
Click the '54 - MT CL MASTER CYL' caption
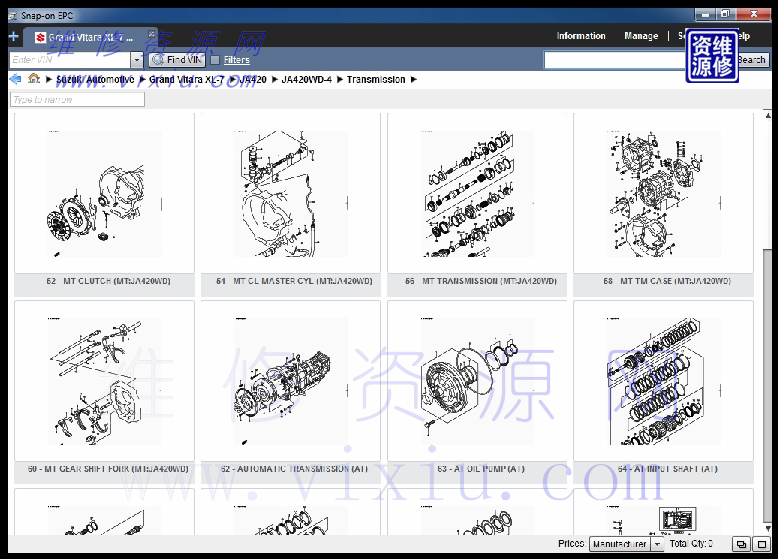[294, 281]
